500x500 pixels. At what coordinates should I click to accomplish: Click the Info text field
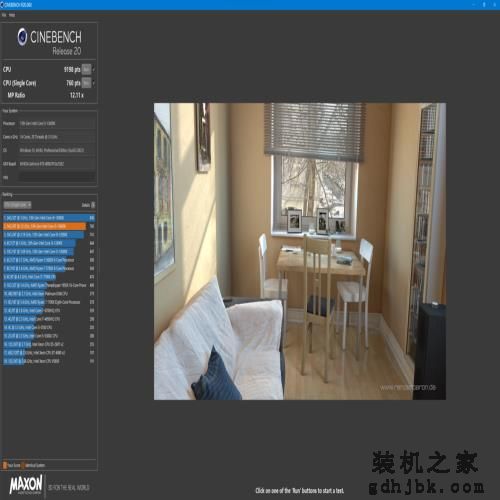pos(57,177)
